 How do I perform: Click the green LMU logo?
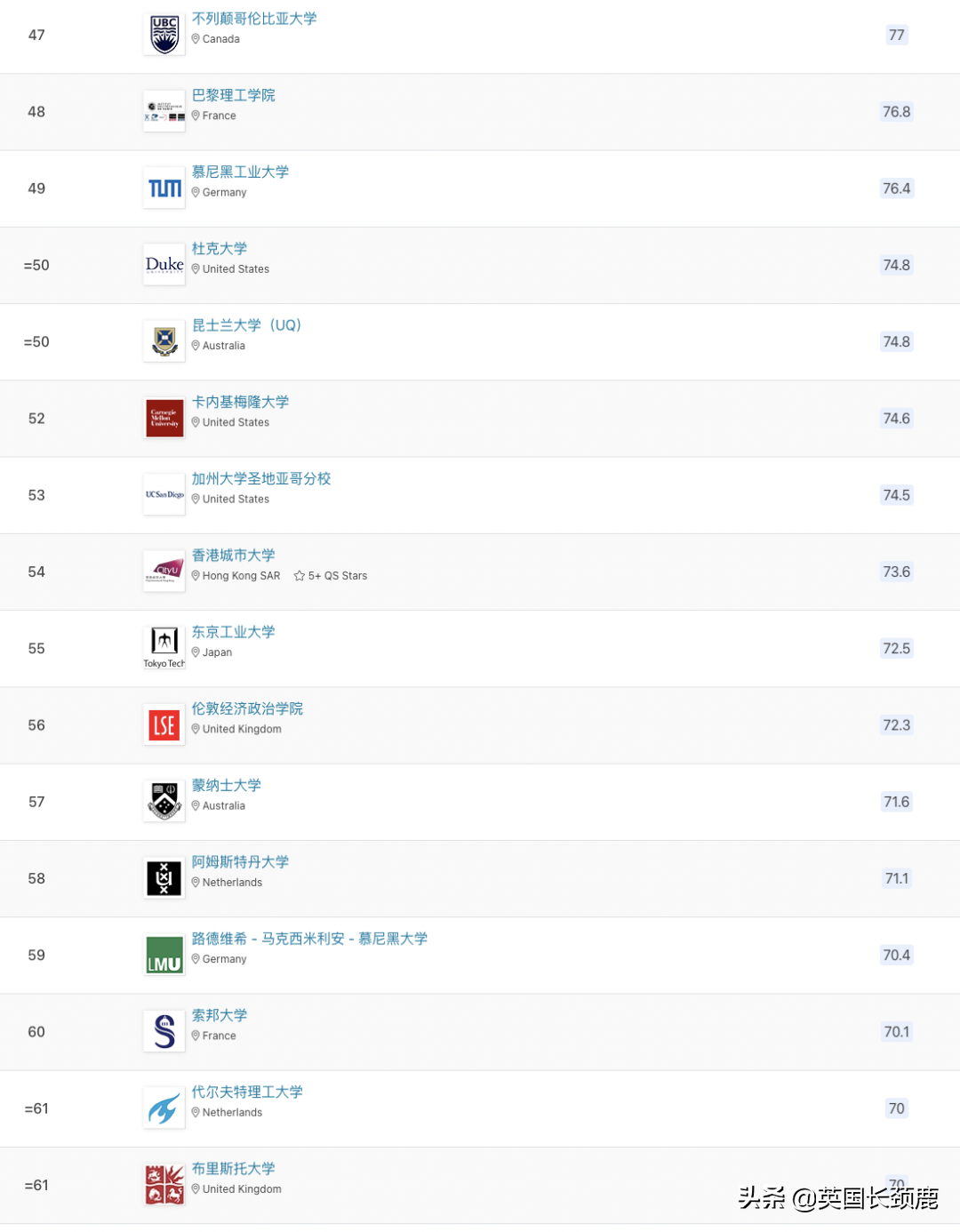coord(164,956)
